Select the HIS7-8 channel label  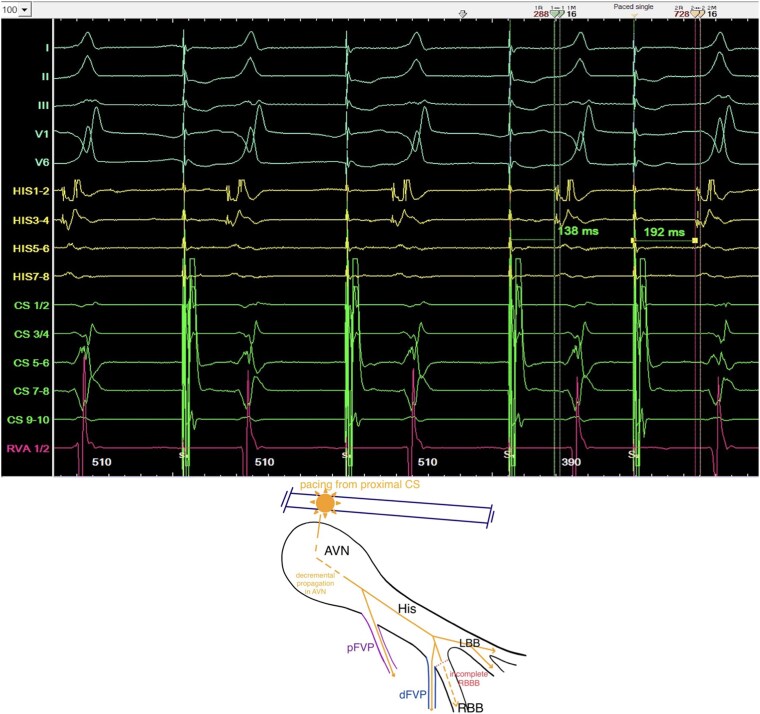(31, 277)
